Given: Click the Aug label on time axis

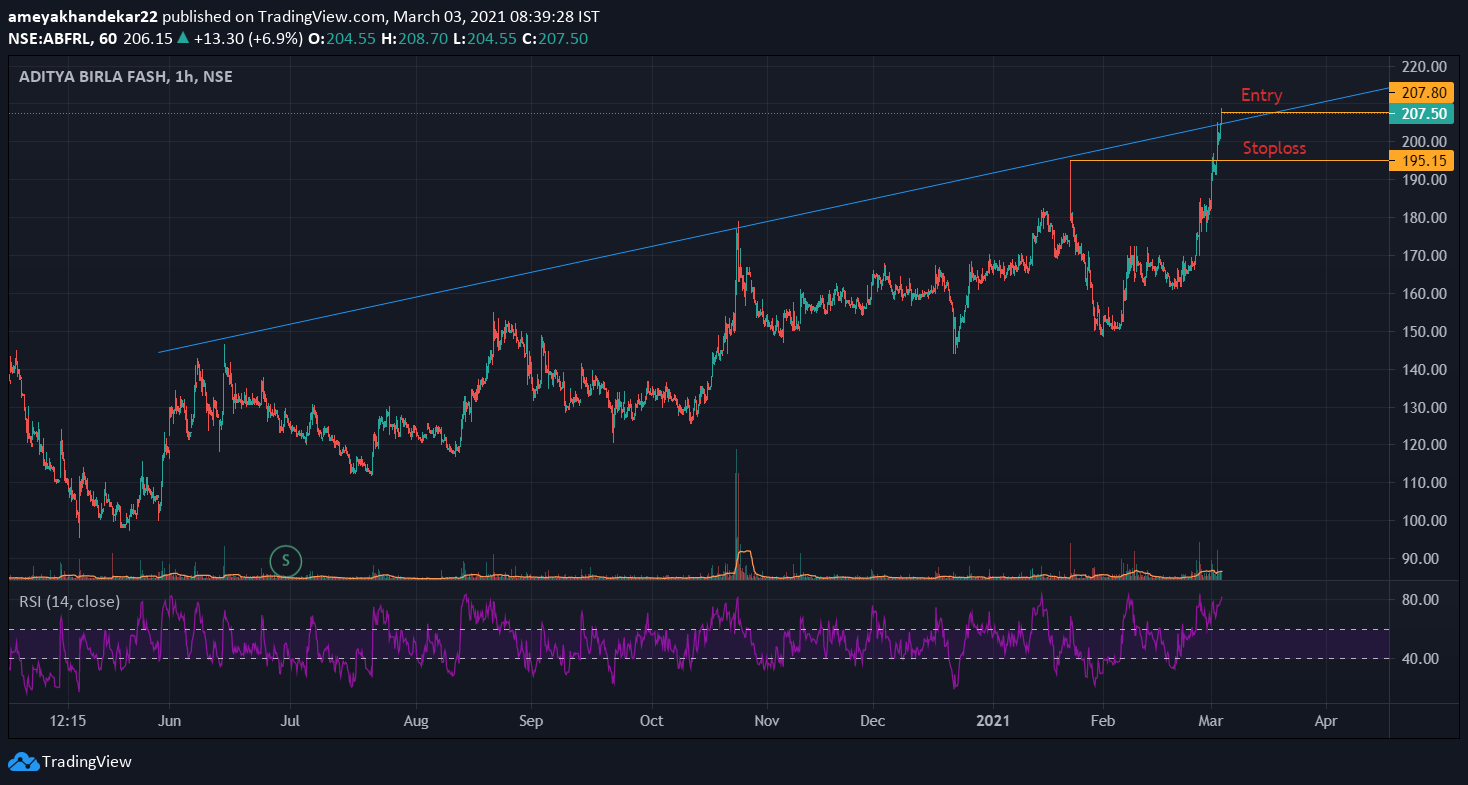Looking at the screenshot, I should tap(417, 720).
